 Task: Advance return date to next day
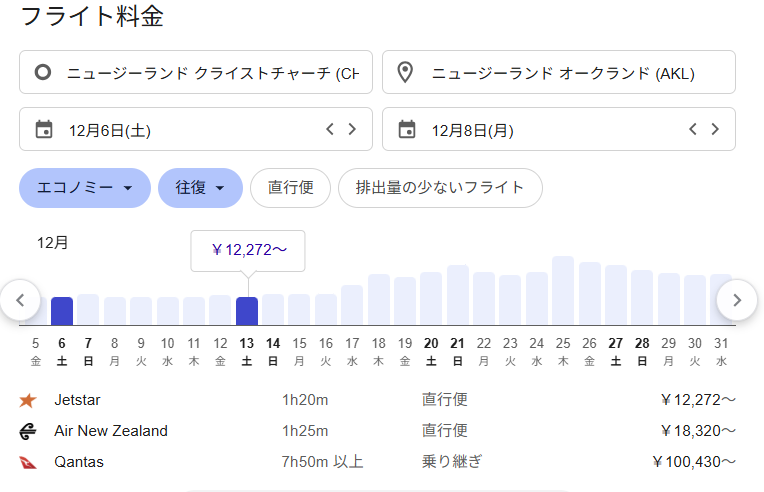click(715, 129)
